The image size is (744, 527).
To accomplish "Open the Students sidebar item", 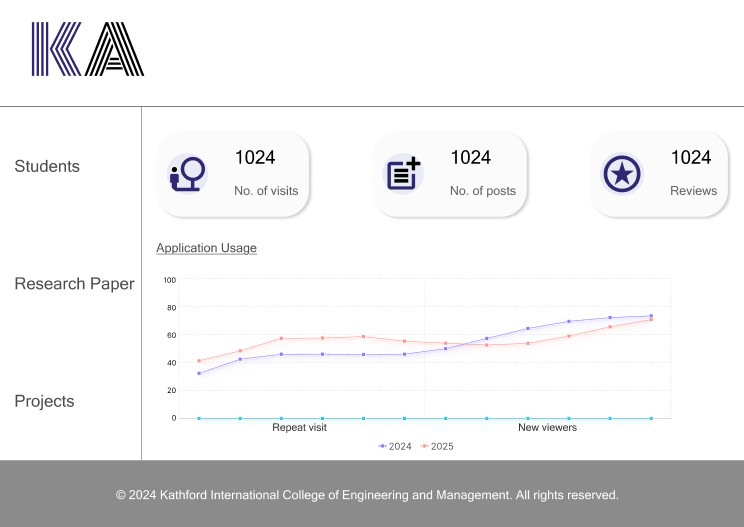I will pyautogui.click(x=47, y=166).
